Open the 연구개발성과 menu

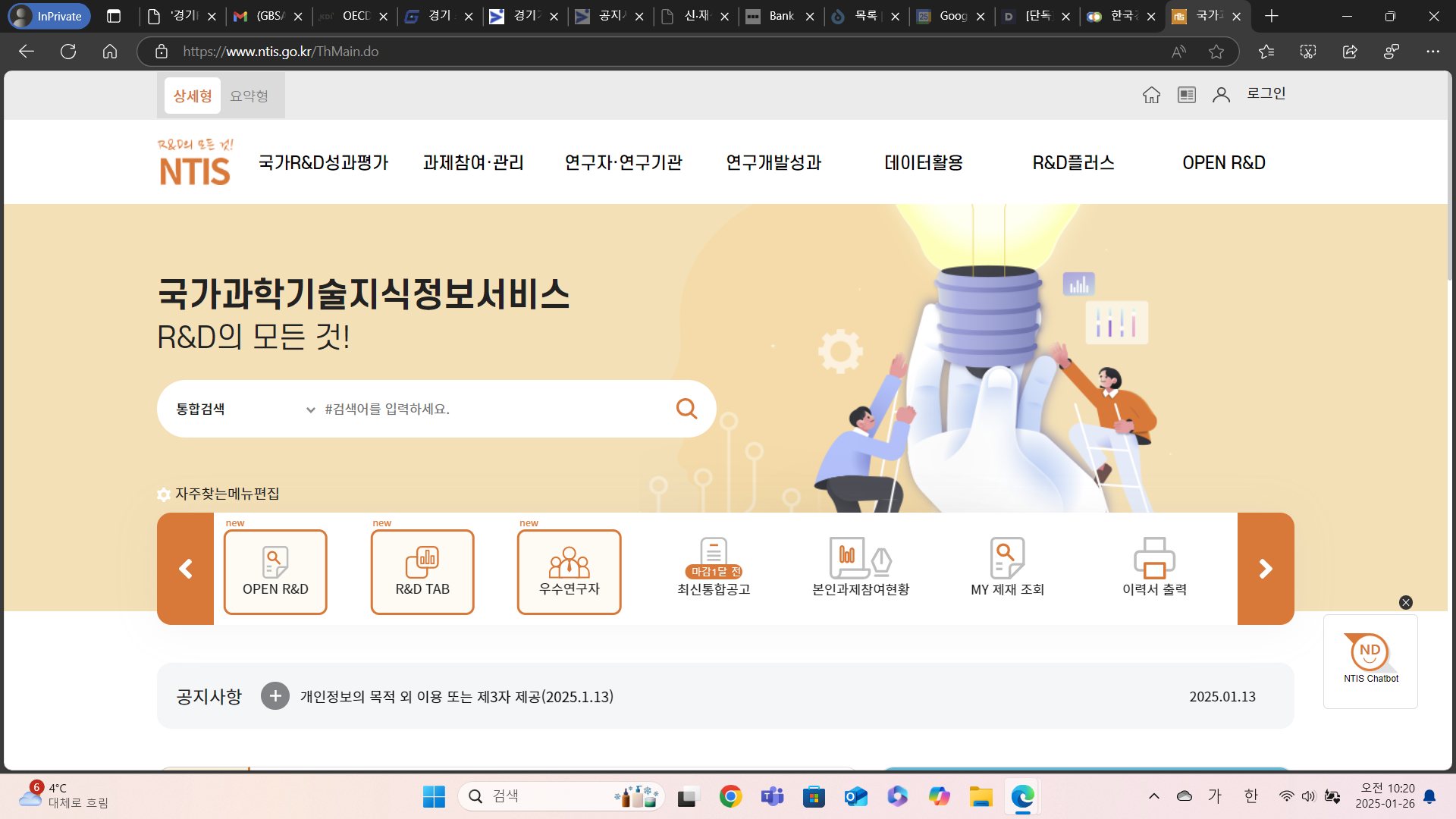point(773,162)
